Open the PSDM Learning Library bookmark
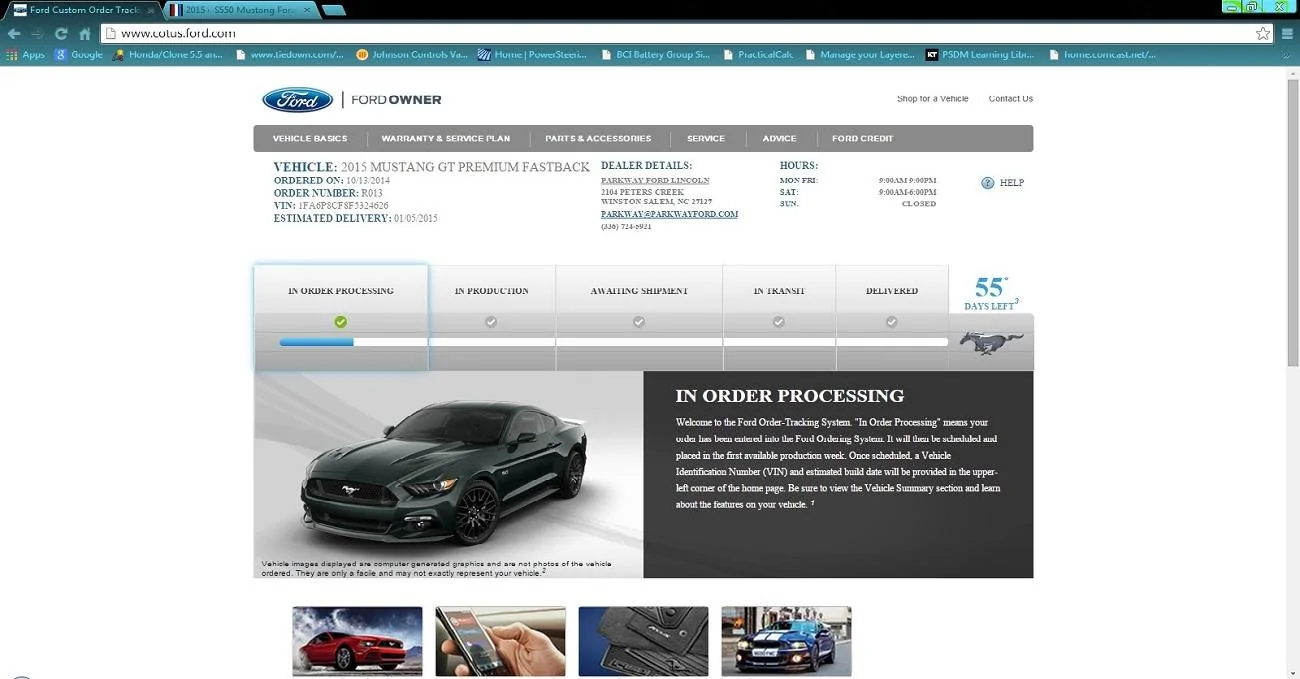 click(x=981, y=55)
